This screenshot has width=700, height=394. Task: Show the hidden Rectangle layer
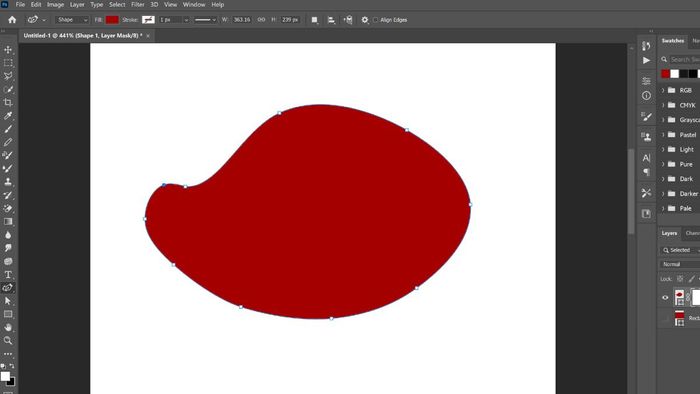click(x=665, y=318)
